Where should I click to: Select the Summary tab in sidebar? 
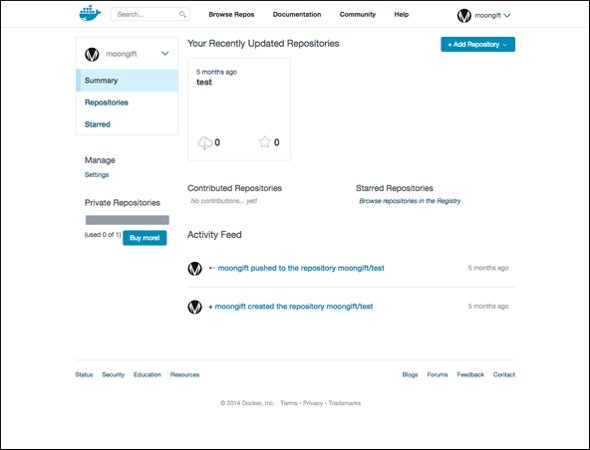point(127,80)
